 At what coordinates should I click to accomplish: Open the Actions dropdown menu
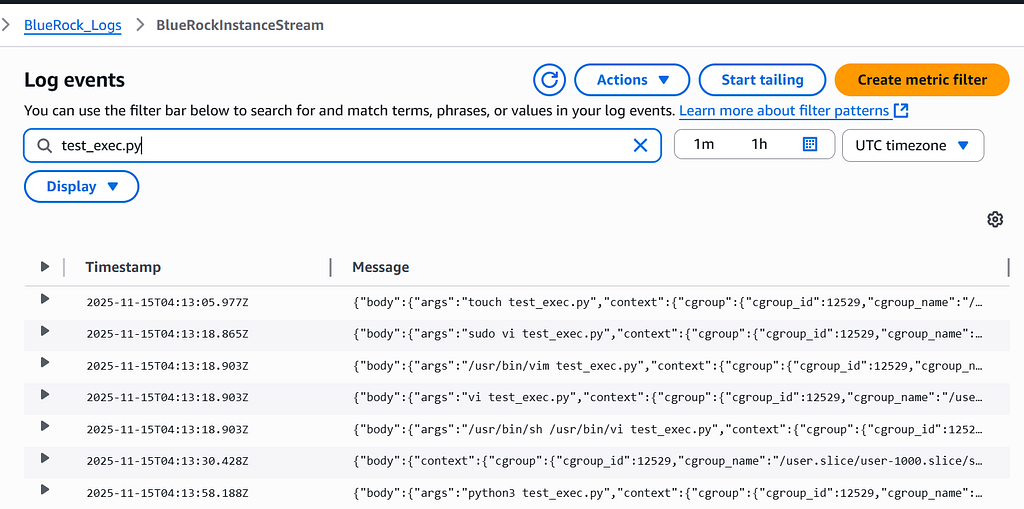[x=632, y=80]
